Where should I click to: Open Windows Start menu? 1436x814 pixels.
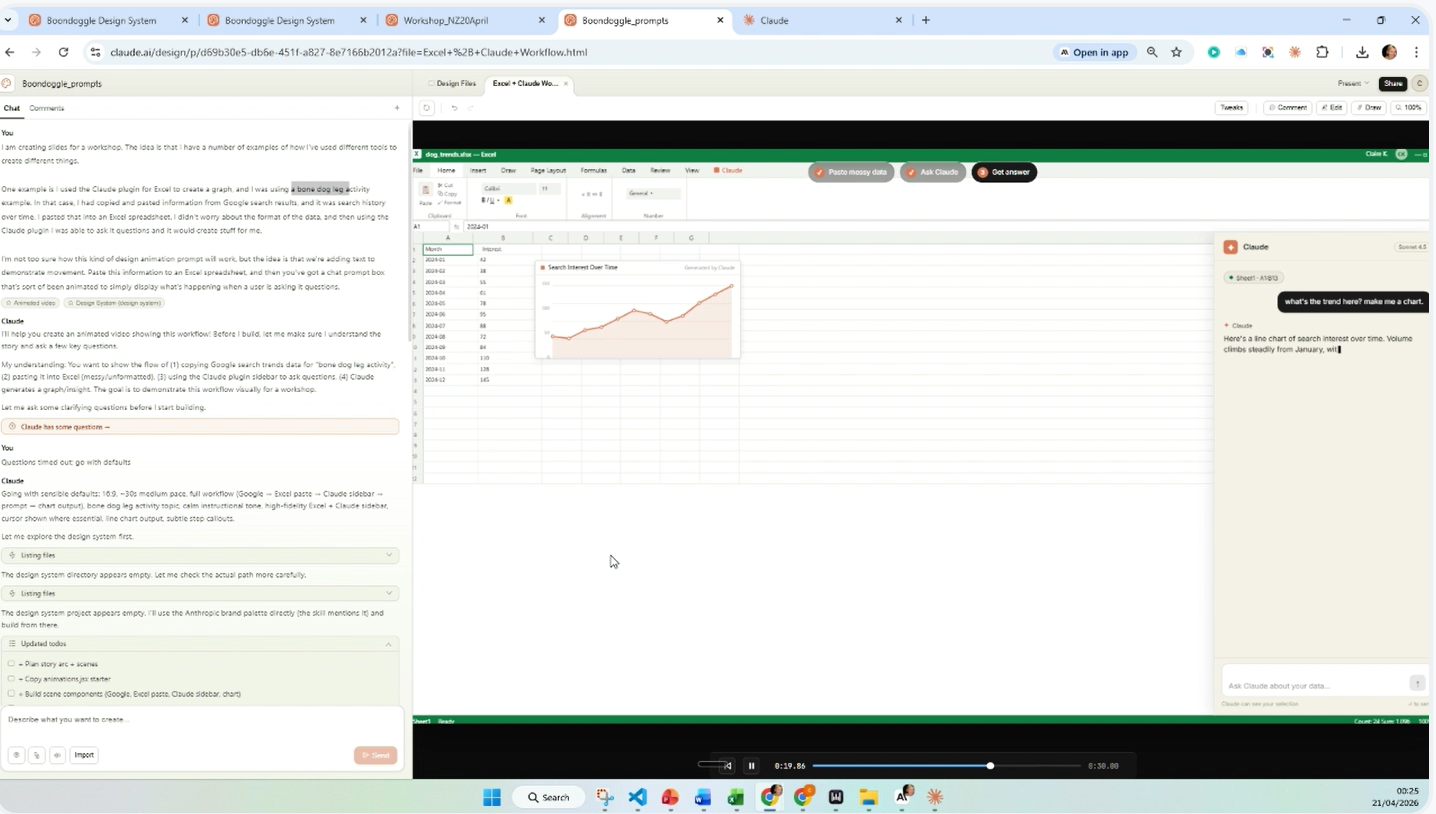492,797
